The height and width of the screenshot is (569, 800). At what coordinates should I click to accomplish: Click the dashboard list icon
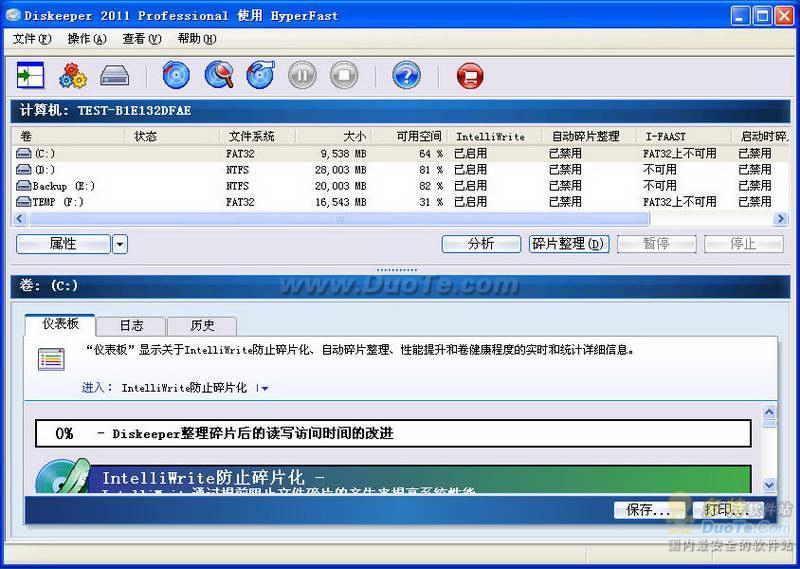[51, 359]
